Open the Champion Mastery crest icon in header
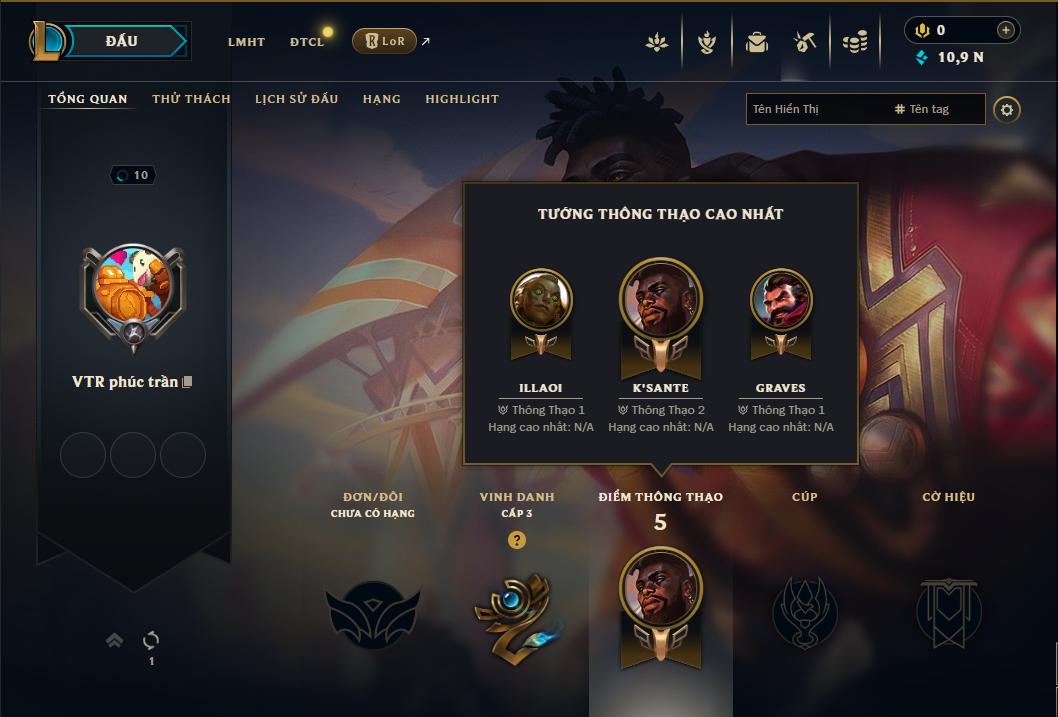 pos(706,43)
